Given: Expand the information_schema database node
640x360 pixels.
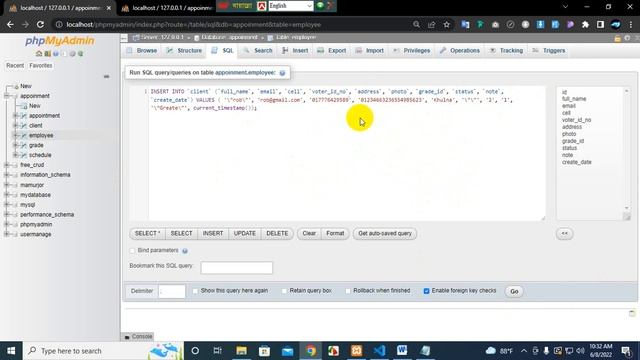Looking at the screenshot, I should 7,175.
